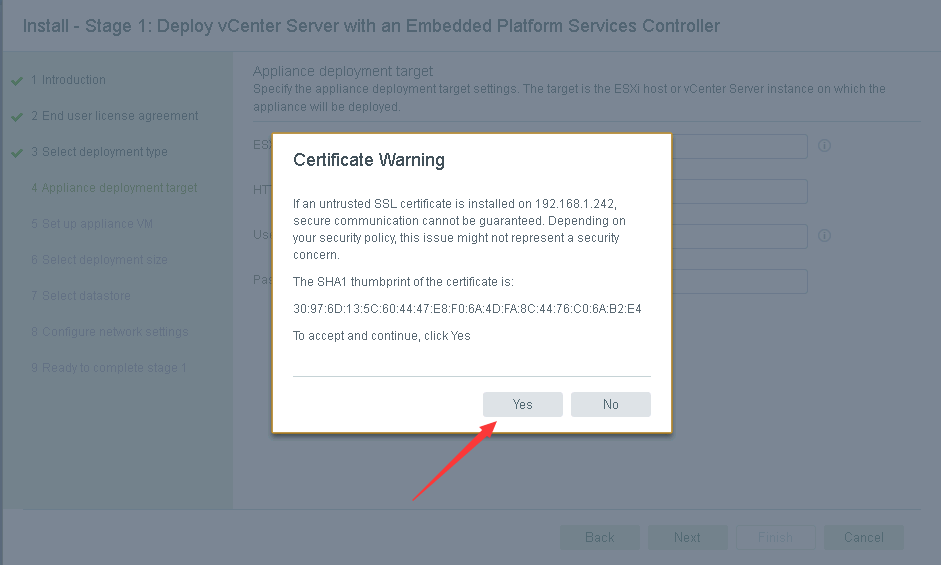
Task: Select step 6 Select deployment size
Action: coord(100,260)
